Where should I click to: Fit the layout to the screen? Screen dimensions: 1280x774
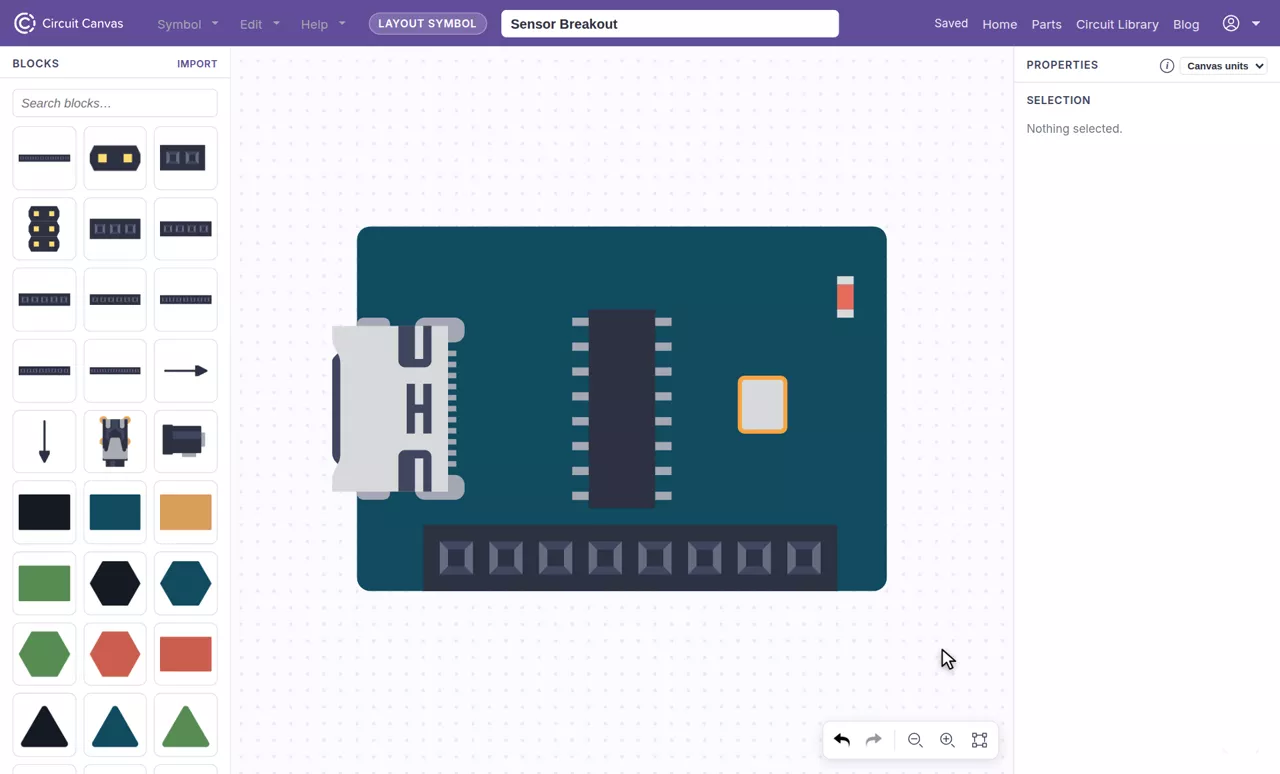pyautogui.click(x=980, y=740)
